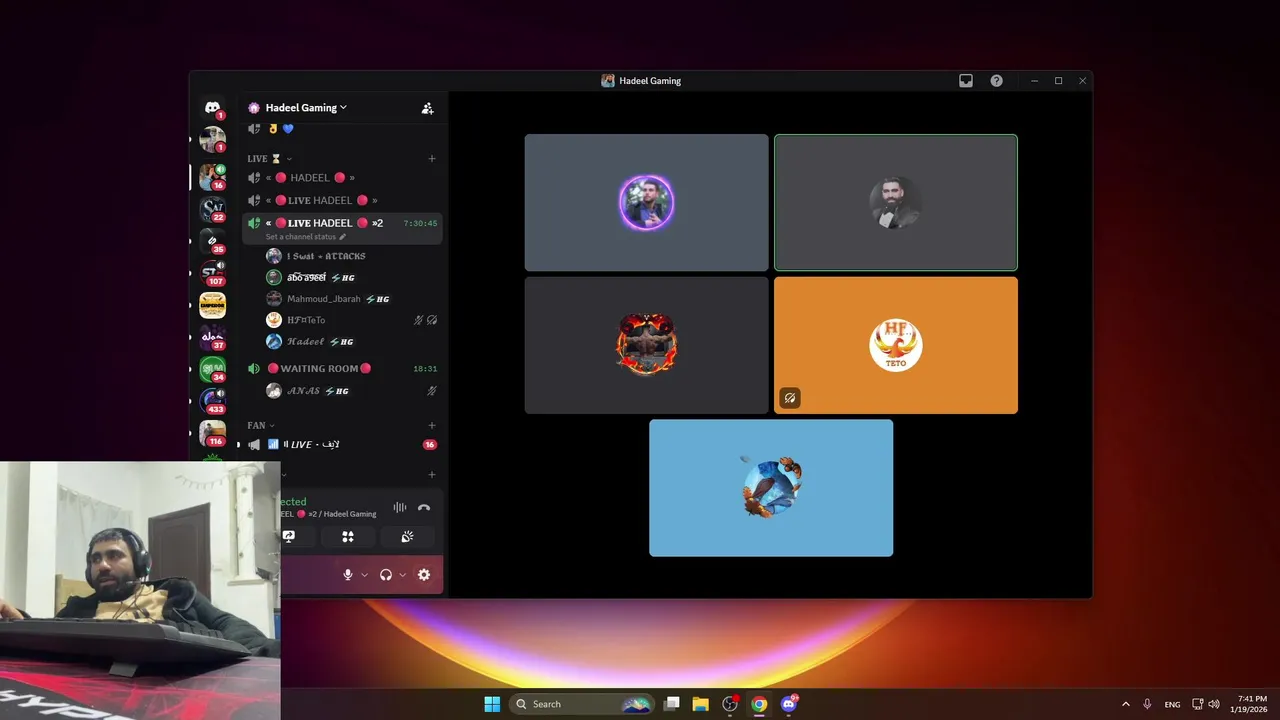Open the soundboard

point(407,536)
